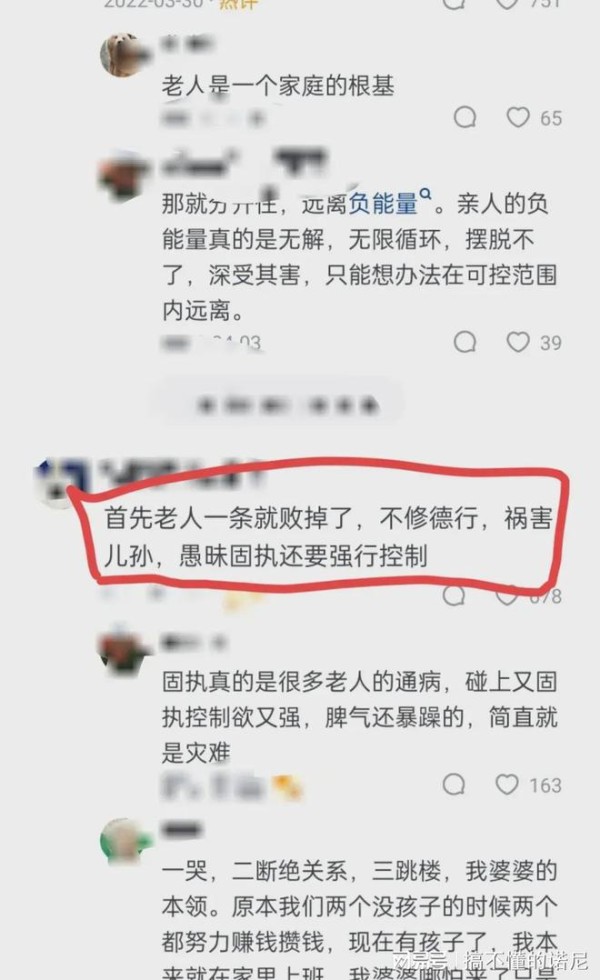Expand the blurred more-replies pill

pos(279,404)
